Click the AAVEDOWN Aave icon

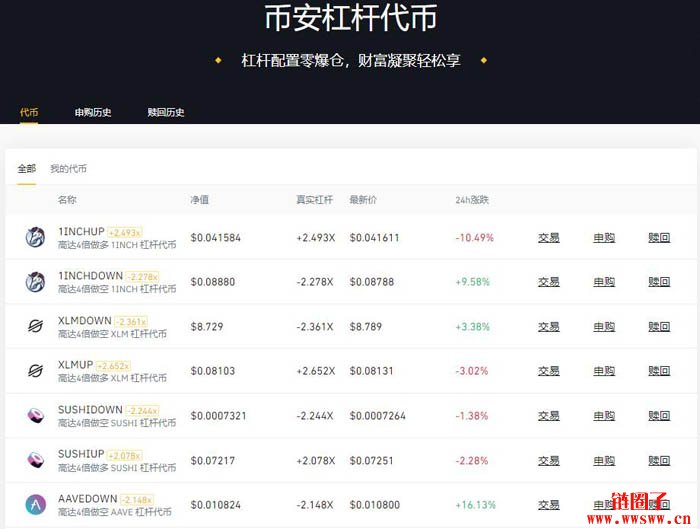[35, 504]
